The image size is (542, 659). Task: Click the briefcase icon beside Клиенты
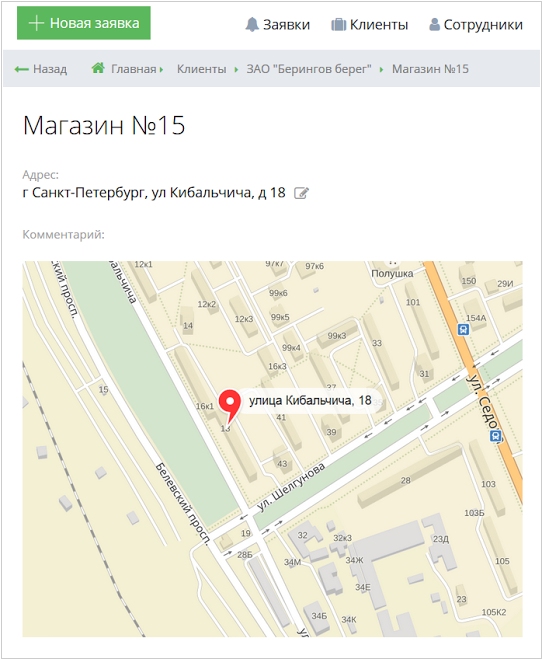point(339,25)
